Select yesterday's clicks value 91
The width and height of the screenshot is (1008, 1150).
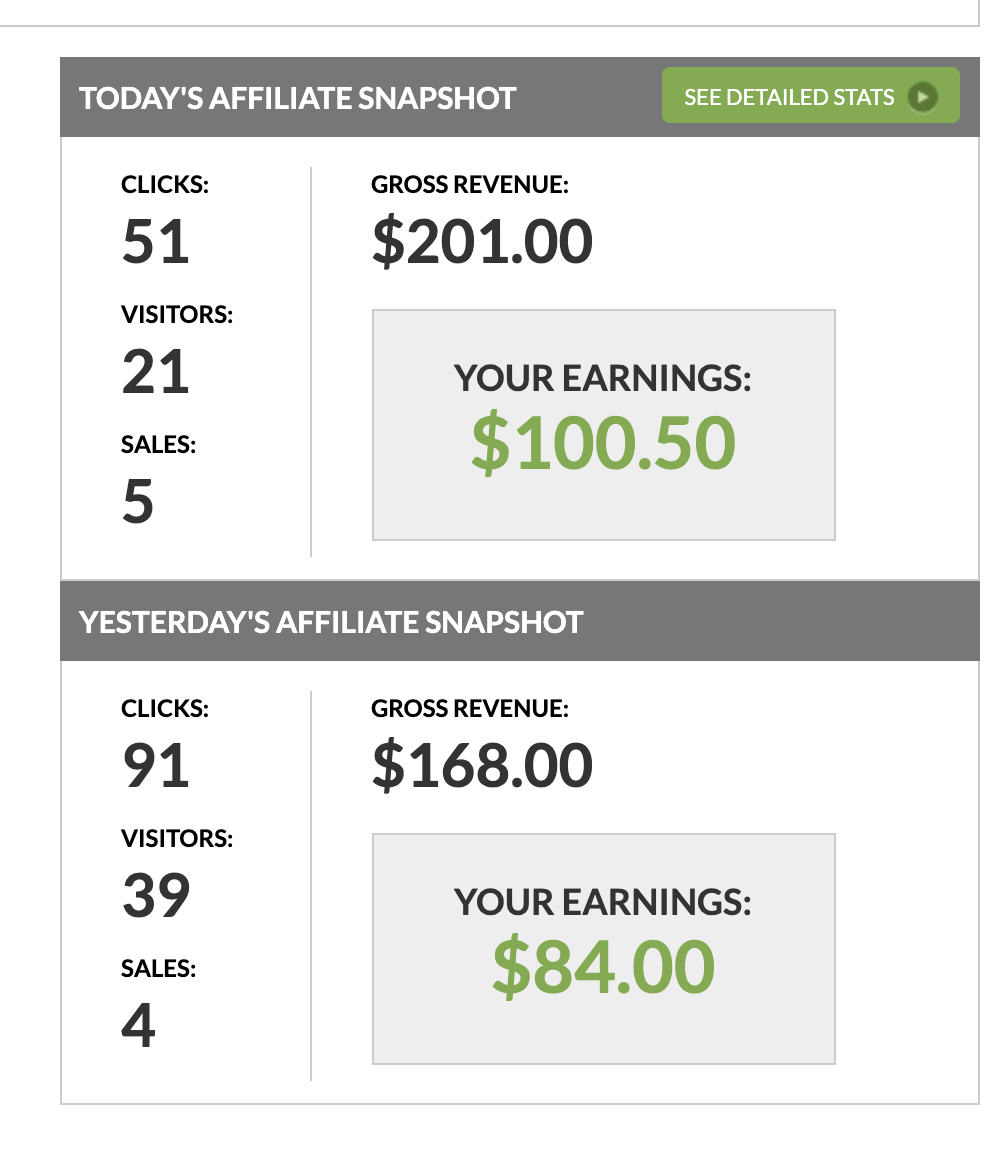(156, 766)
